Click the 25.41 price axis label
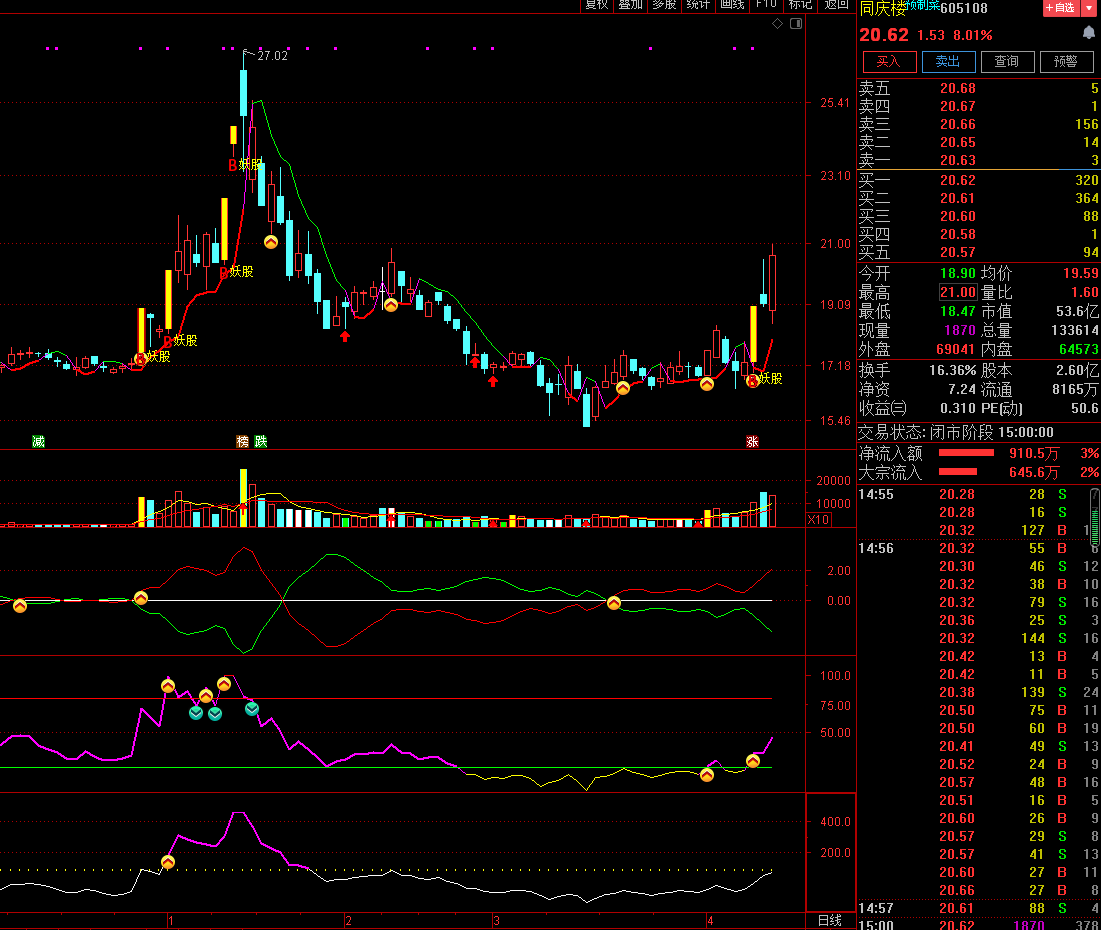Screen dimensions: 1101x930 (x=836, y=103)
